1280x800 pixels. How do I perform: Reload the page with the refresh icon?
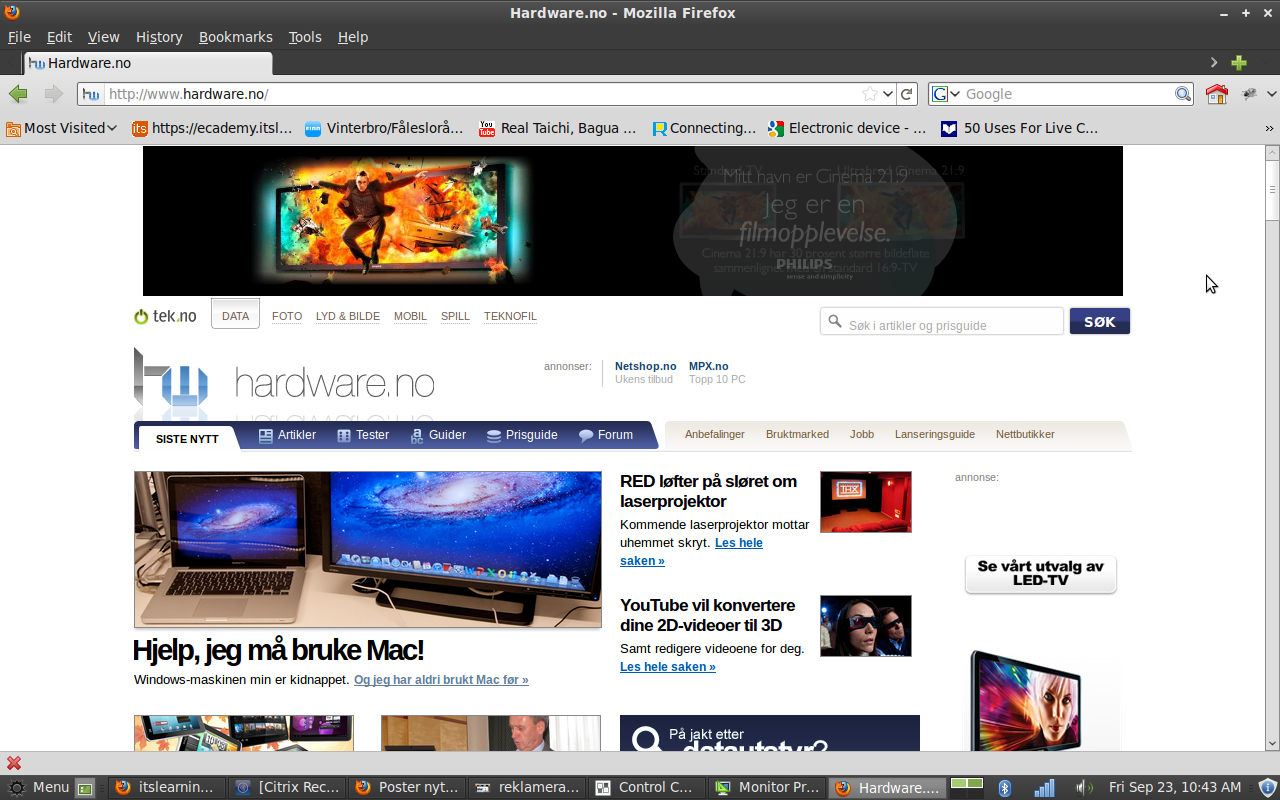tap(907, 94)
